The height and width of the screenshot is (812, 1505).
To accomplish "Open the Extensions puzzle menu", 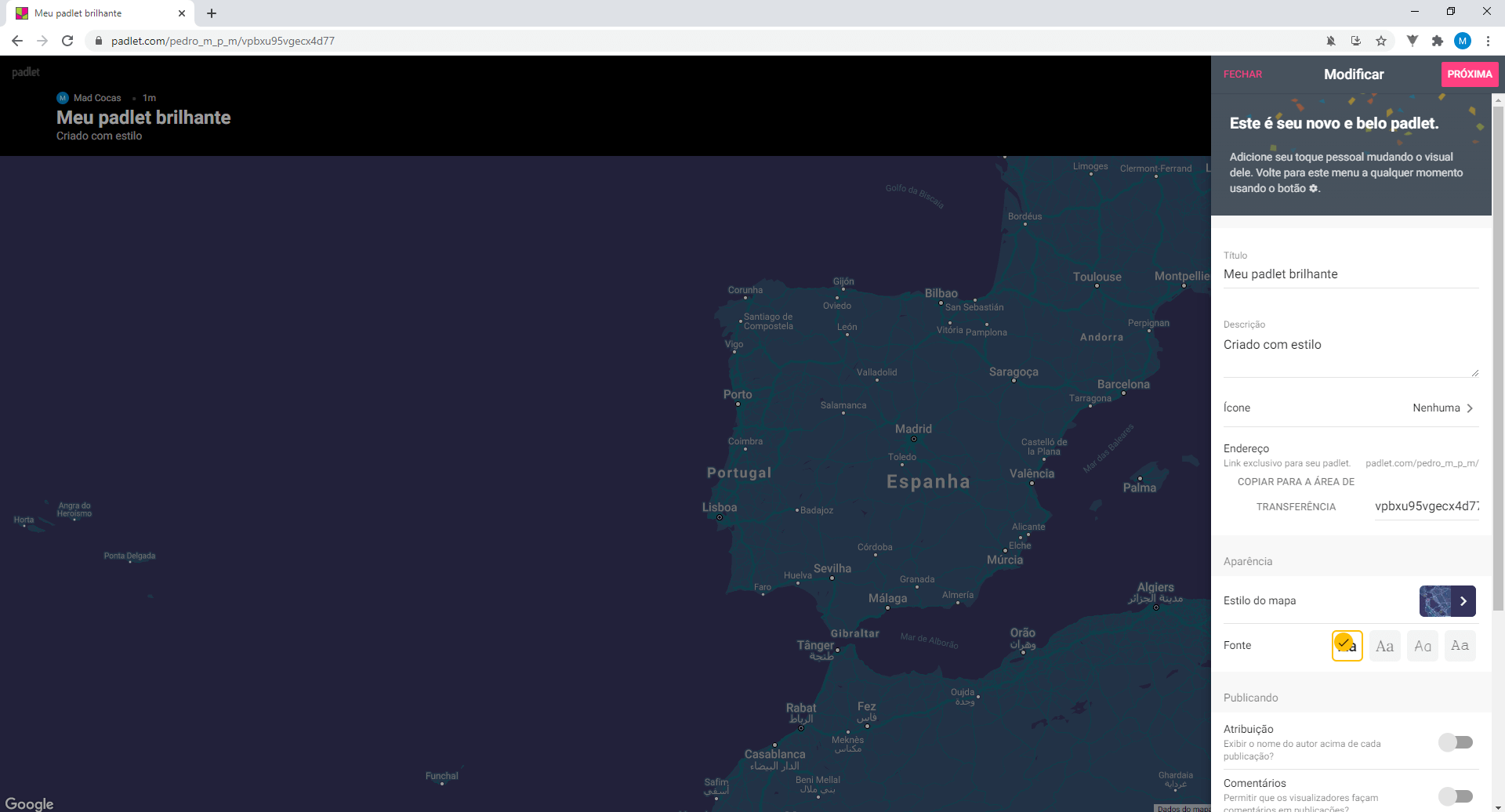I will [1437, 41].
